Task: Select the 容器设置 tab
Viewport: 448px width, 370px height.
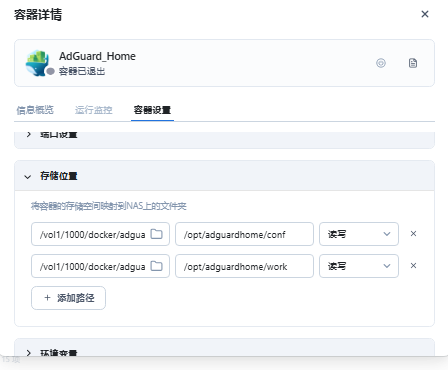Action: [152, 110]
